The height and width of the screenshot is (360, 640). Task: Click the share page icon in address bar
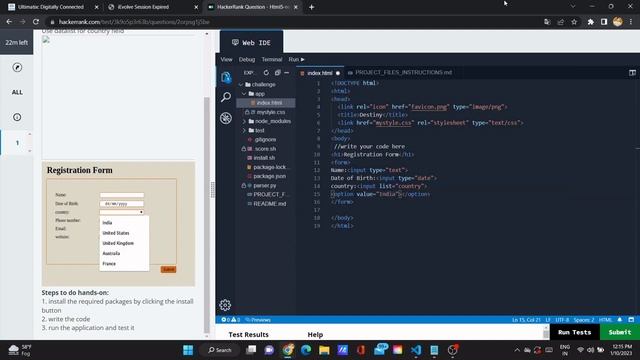pos(560,22)
